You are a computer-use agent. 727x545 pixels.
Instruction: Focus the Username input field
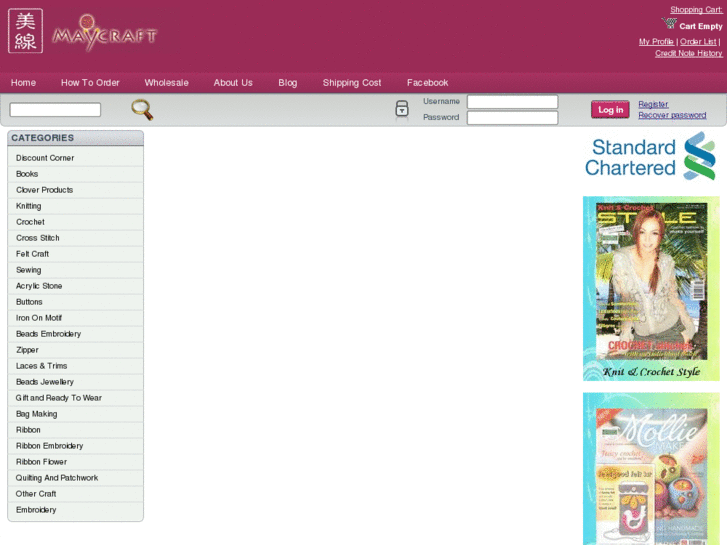tap(512, 102)
